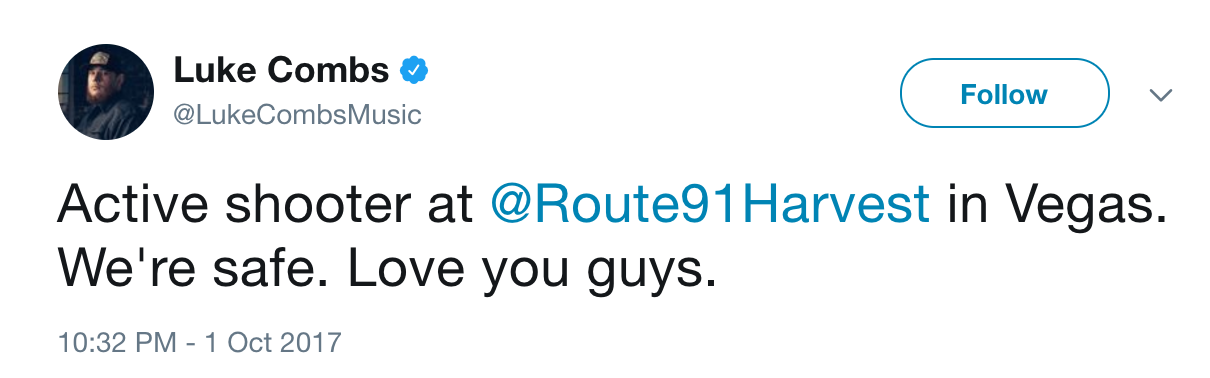Click the blue verified badge checkmark
Screen dimensions: 1210x378
[x=415, y=71]
